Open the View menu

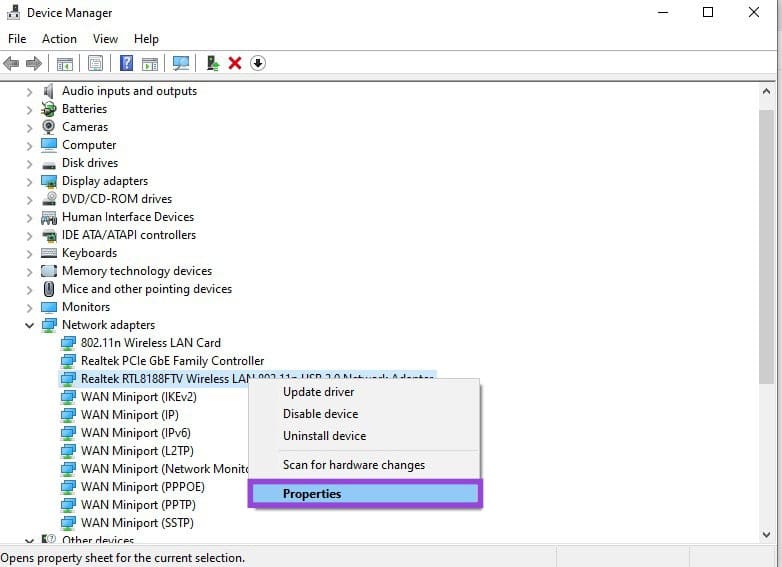(x=105, y=39)
